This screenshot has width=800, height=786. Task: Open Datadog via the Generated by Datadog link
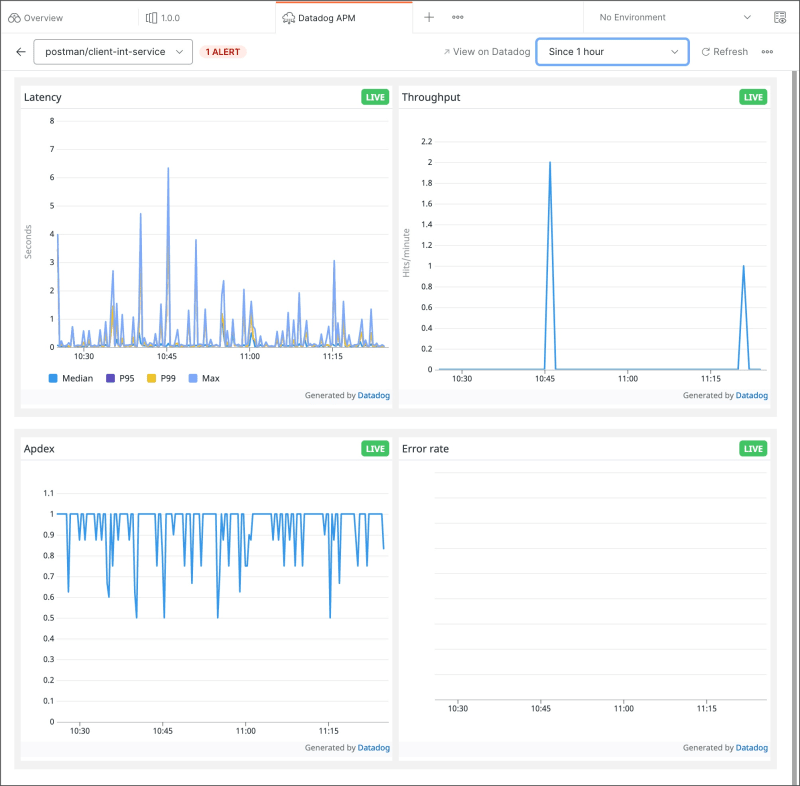pyautogui.click(x=372, y=395)
